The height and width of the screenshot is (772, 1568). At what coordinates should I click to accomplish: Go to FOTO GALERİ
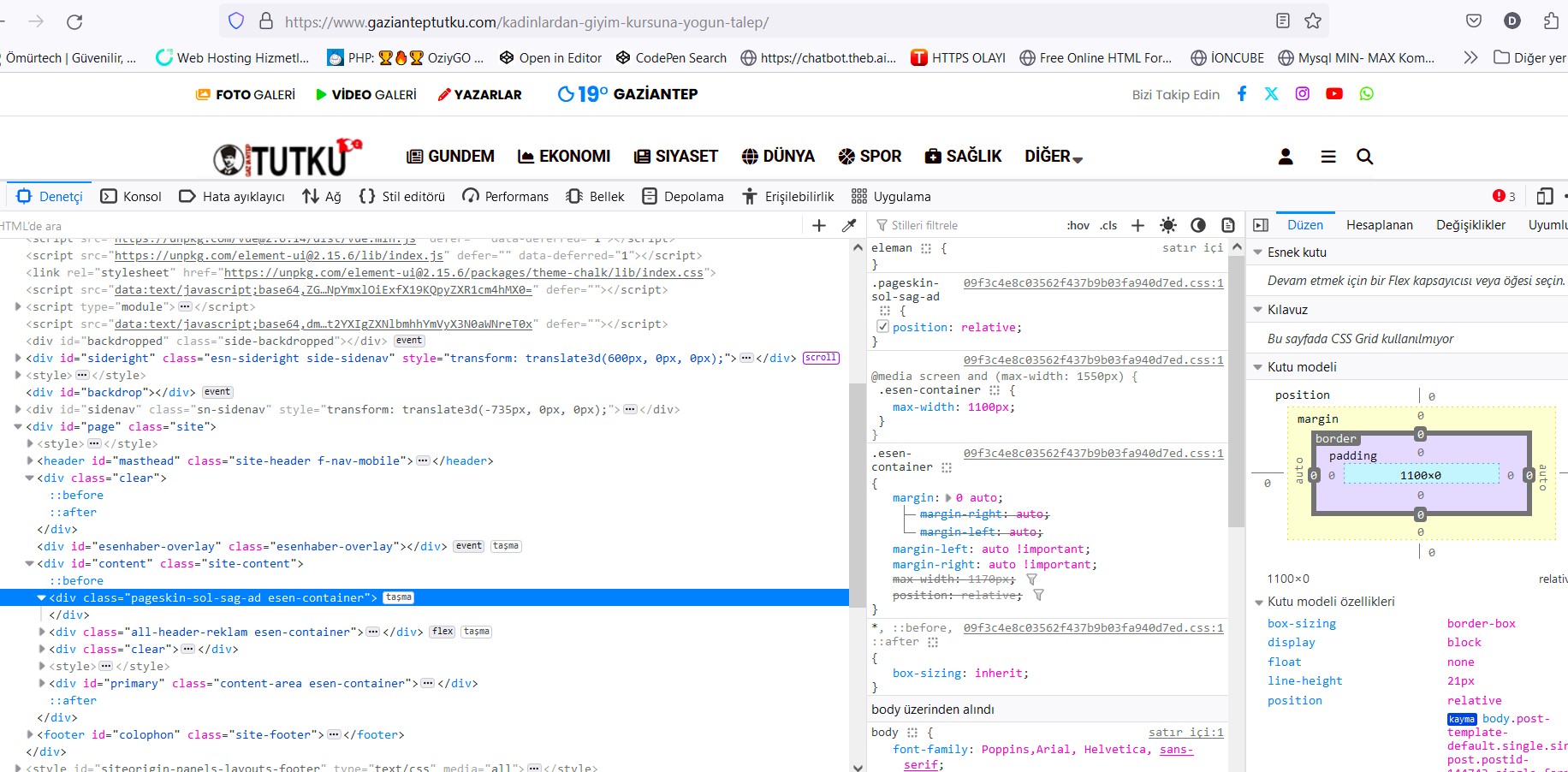pos(246,94)
